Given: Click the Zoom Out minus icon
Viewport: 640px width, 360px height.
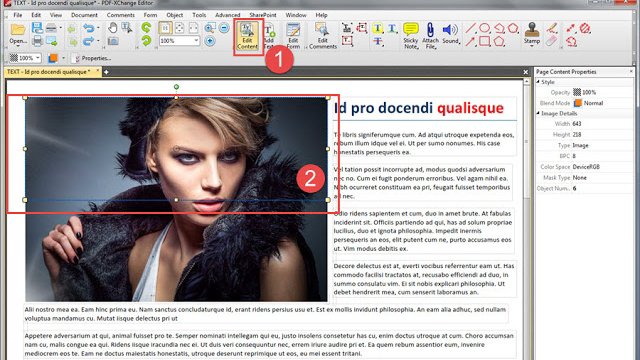Looking at the screenshot, I should pyautogui.click(x=224, y=28).
